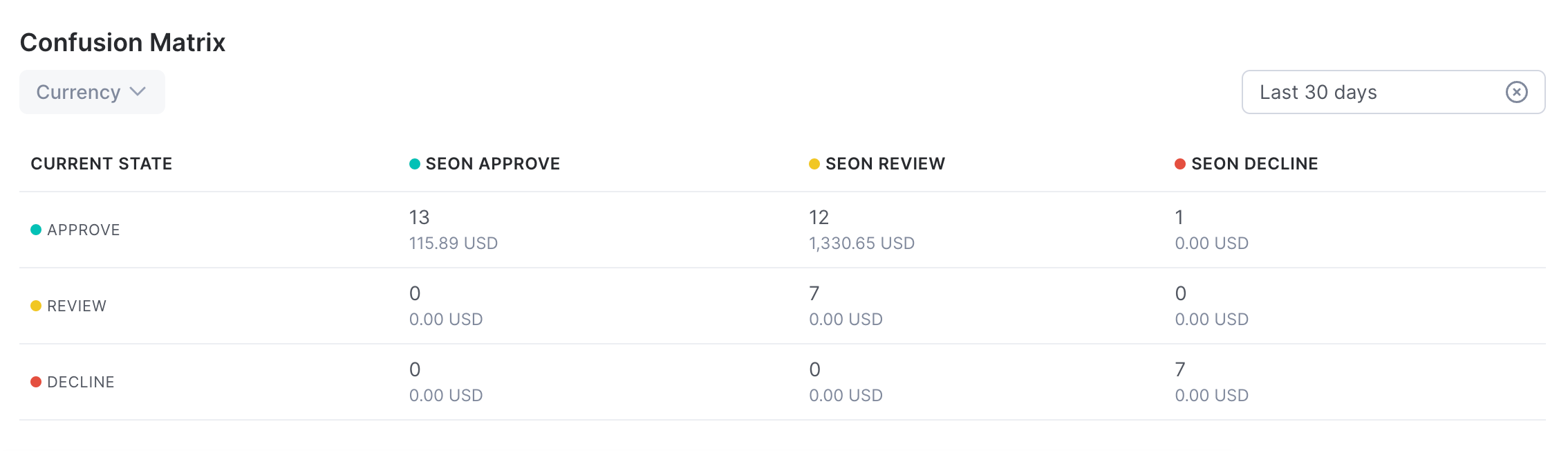The height and width of the screenshot is (451, 1568).
Task: Click the CURRENT STATE column header
Action: 102,164
